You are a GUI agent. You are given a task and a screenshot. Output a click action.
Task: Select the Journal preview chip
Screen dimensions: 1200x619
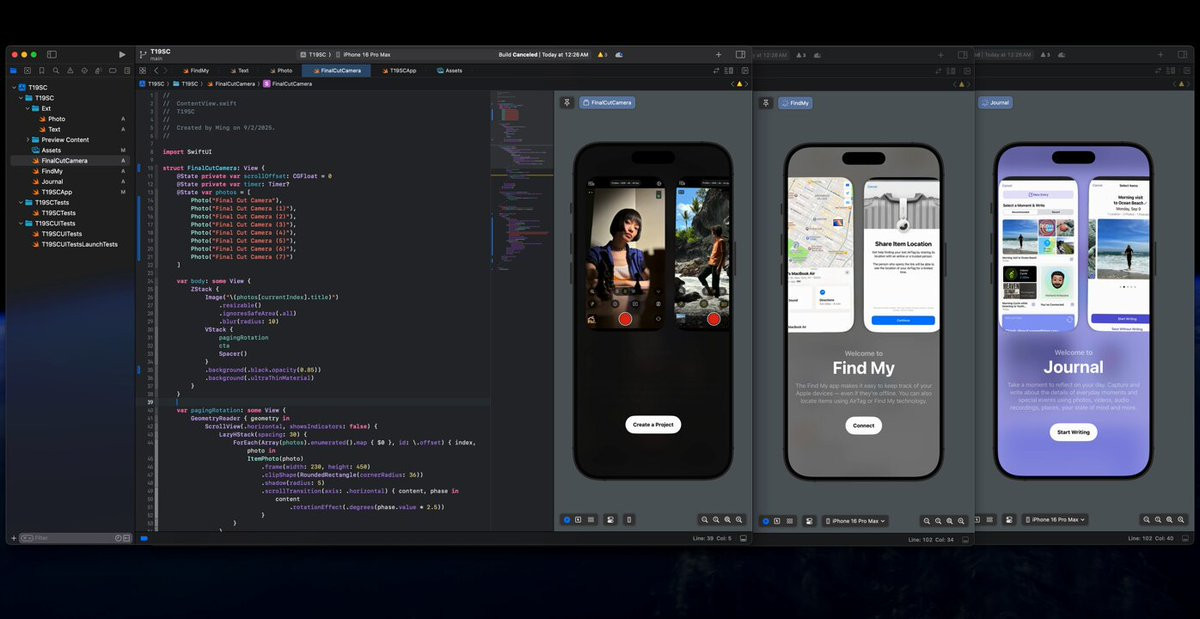point(996,102)
